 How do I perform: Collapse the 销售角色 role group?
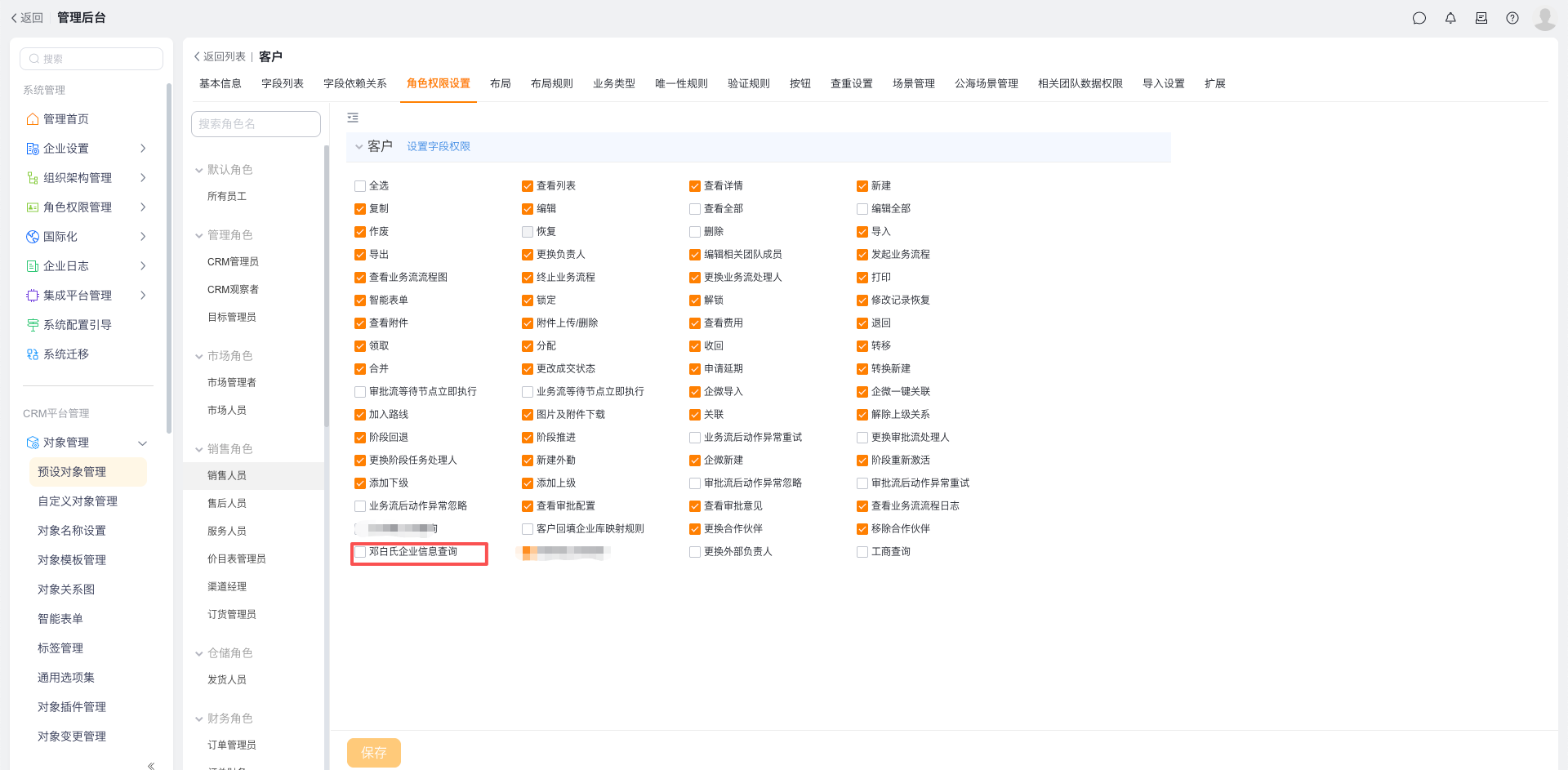[x=199, y=449]
